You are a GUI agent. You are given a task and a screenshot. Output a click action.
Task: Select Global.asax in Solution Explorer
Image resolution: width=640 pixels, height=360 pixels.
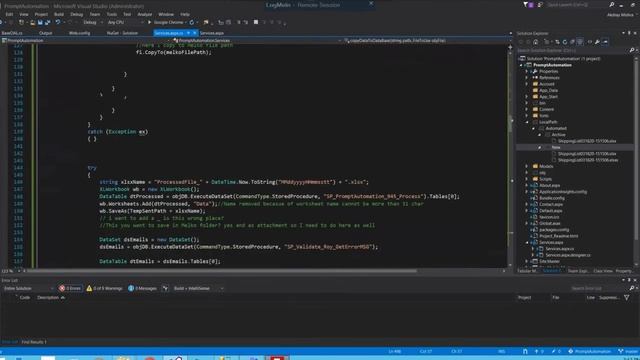click(549, 223)
